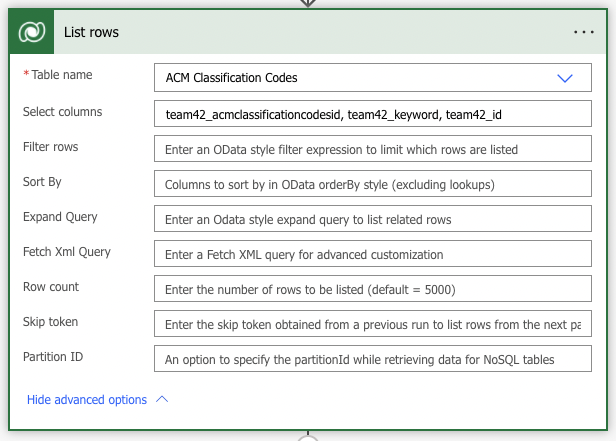Click the List rows card title
Viewport: 616px width, 441px height.
coord(91,32)
